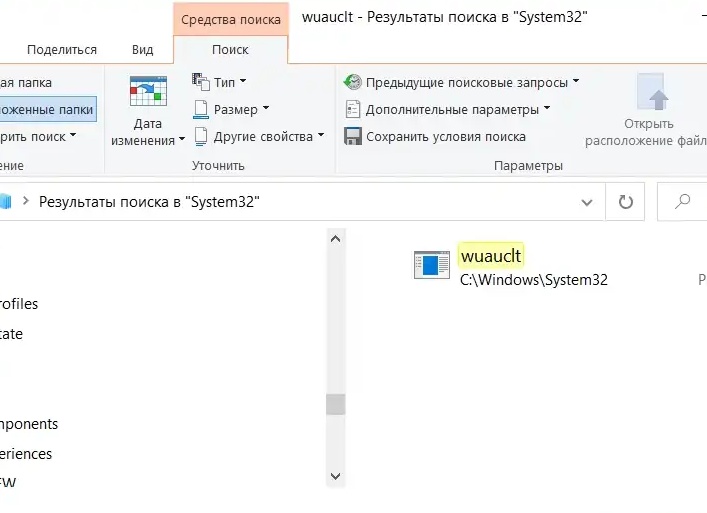Click the magnifier icon in search box
Viewport: 707px width, 513px height.
pyautogui.click(x=683, y=201)
